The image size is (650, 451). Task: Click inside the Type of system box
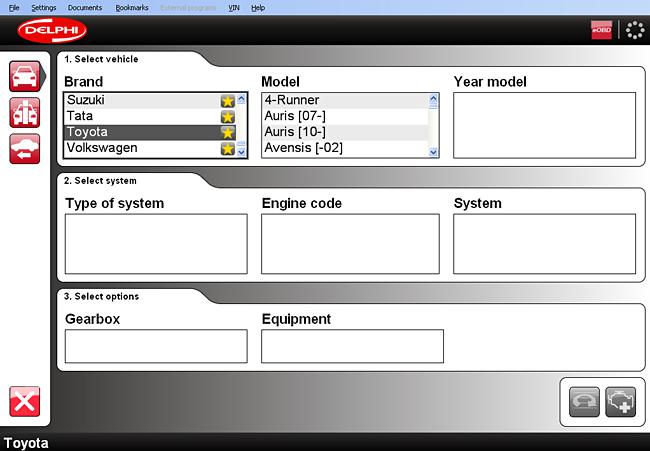(x=156, y=244)
